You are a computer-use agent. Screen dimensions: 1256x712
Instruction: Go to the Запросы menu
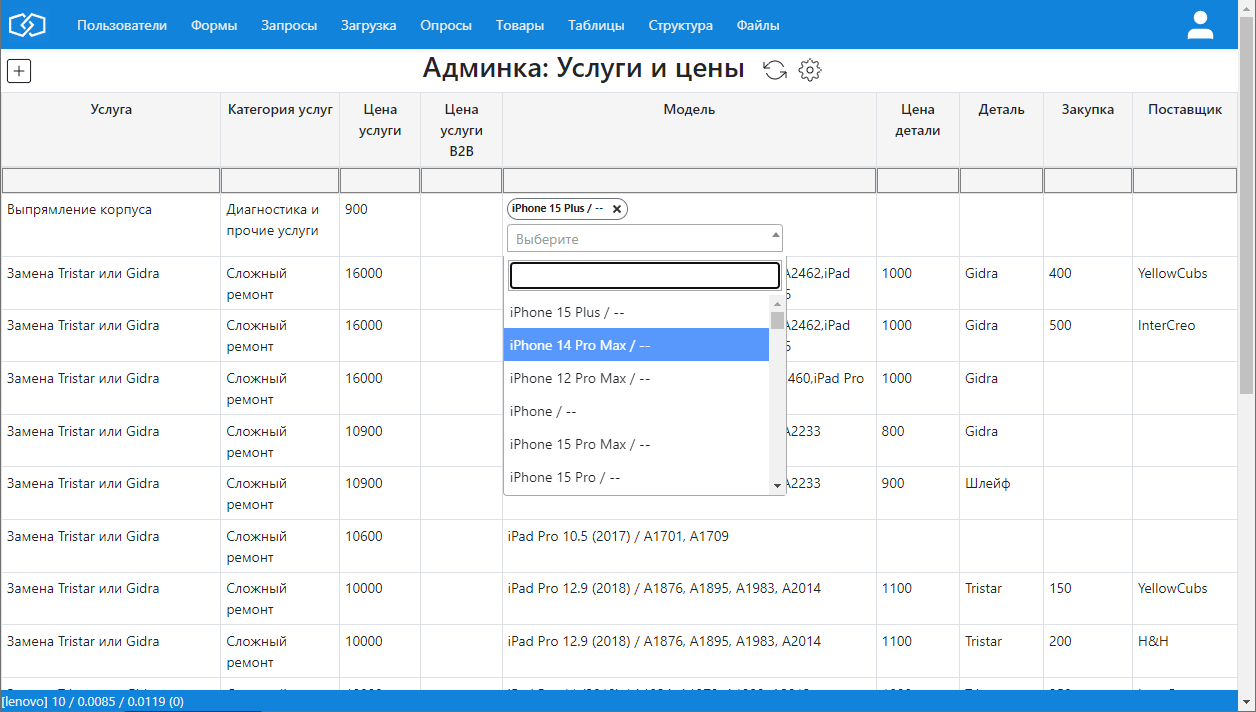289,25
